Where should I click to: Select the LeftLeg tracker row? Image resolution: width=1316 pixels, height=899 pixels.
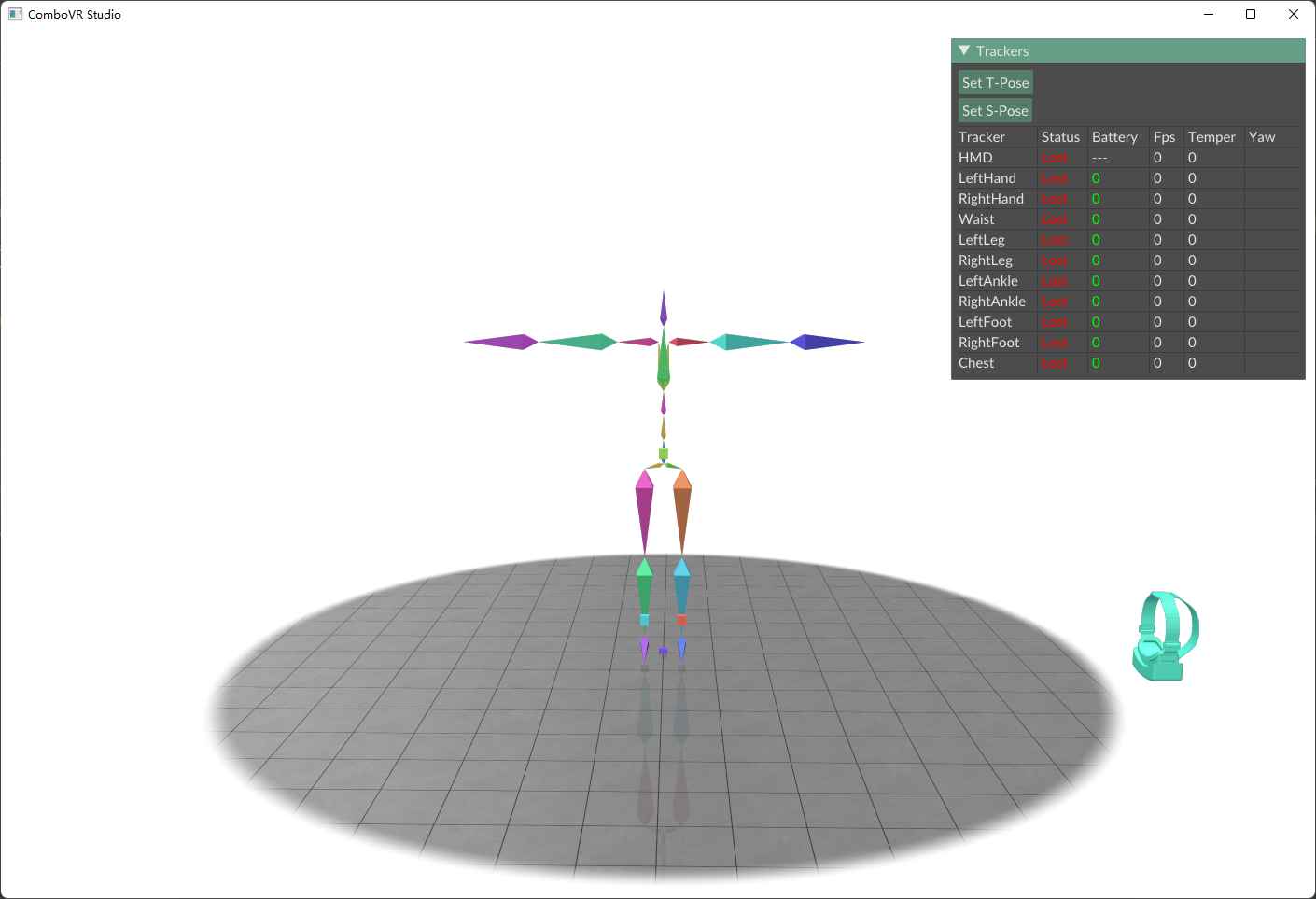pyautogui.click(x=1127, y=240)
